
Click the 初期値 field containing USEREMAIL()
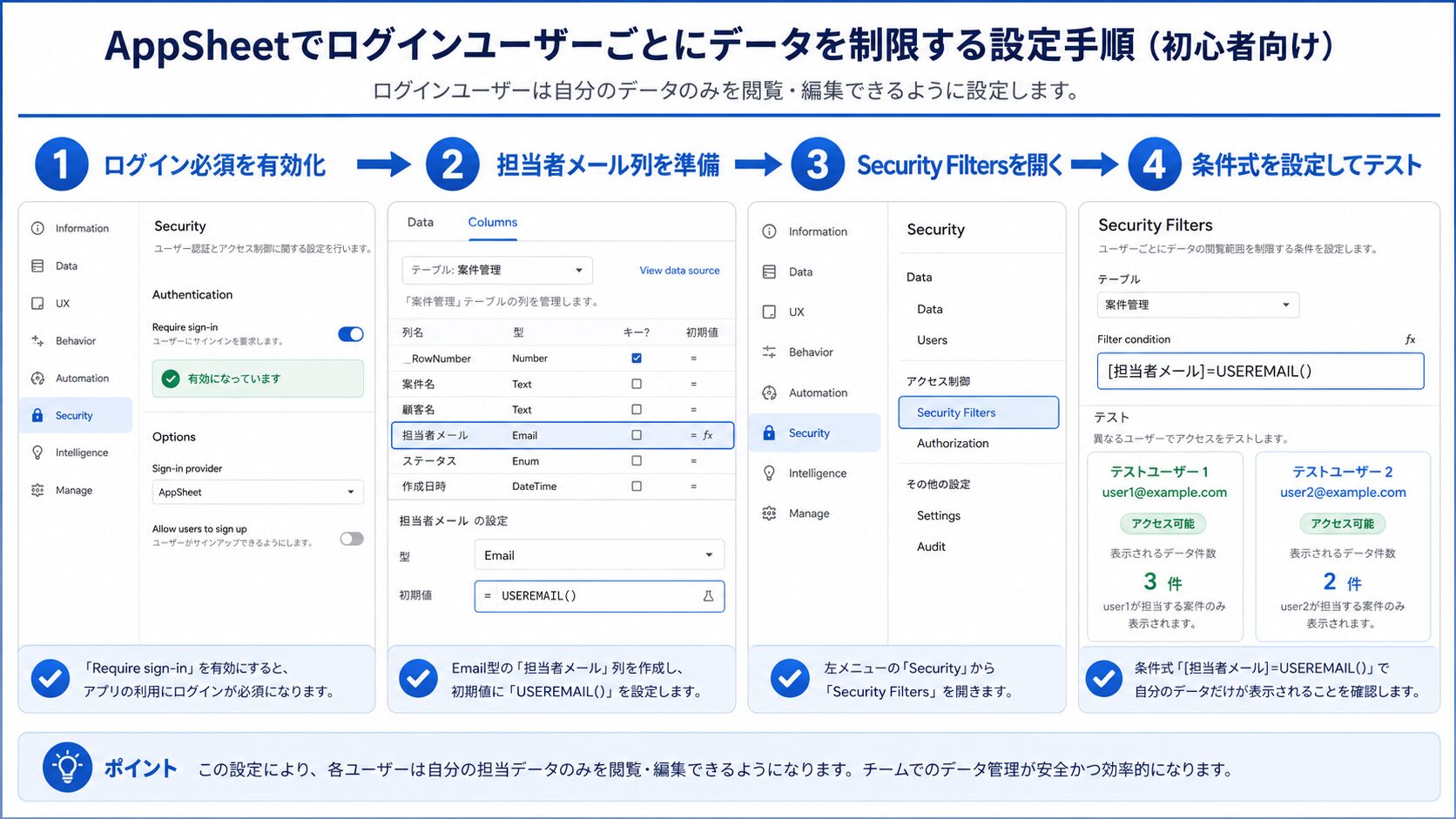click(x=599, y=596)
